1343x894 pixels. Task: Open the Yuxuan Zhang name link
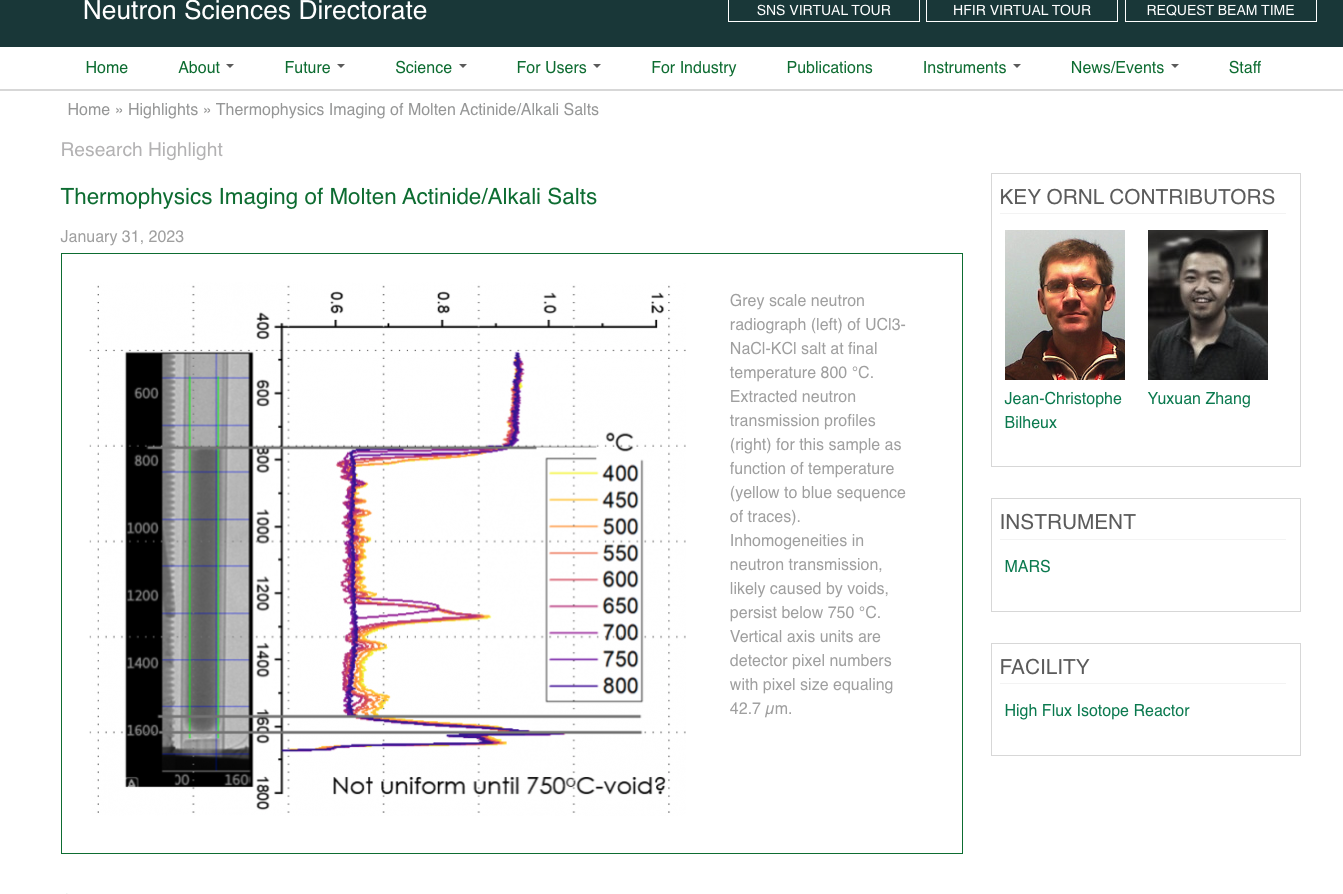tap(1199, 399)
